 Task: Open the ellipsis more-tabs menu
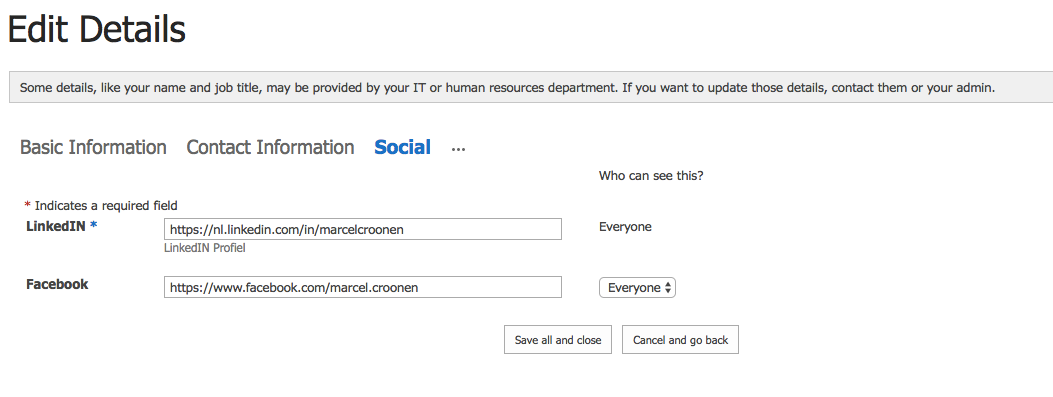click(x=458, y=148)
